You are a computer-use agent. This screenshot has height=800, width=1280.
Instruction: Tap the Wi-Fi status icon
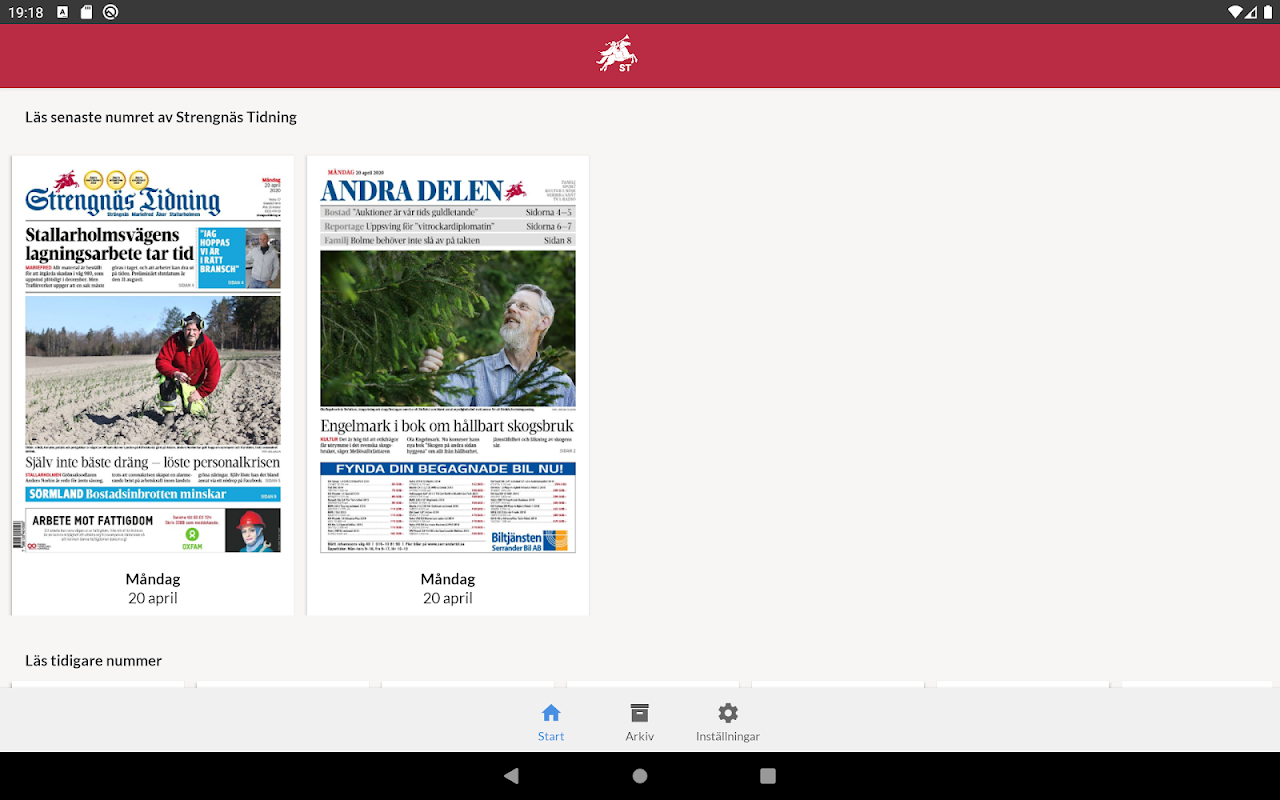click(1236, 12)
